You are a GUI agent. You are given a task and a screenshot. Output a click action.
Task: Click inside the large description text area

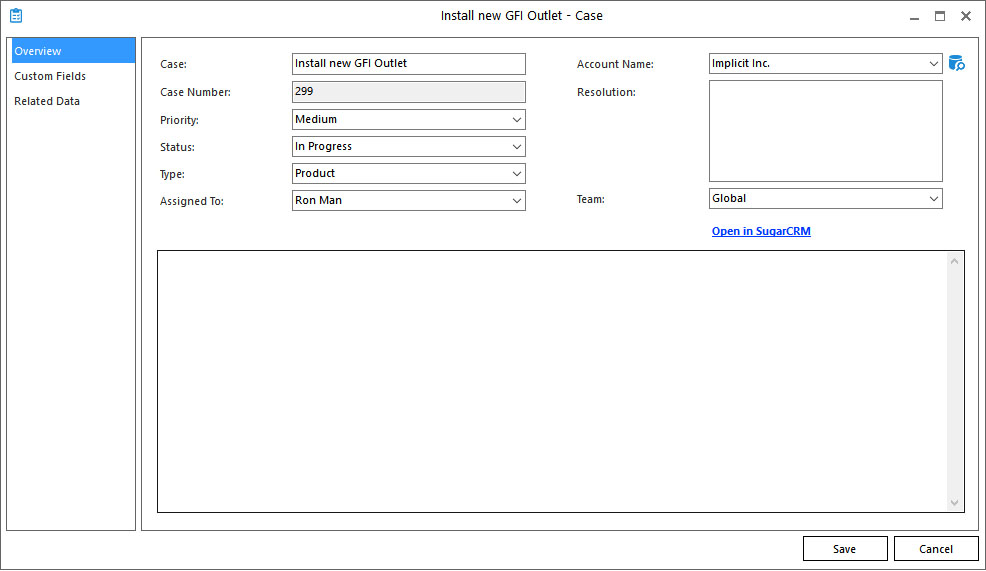point(550,381)
